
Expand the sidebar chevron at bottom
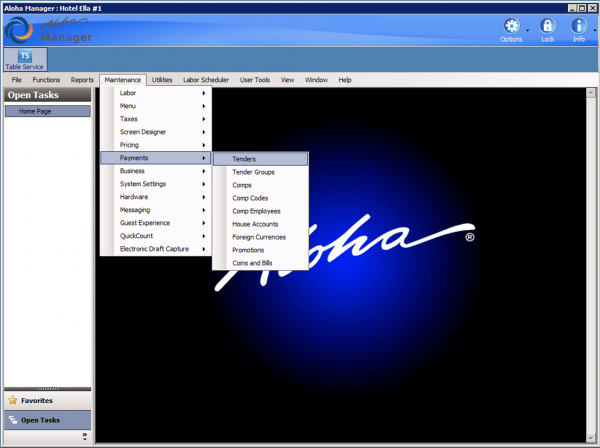click(85, 436)
